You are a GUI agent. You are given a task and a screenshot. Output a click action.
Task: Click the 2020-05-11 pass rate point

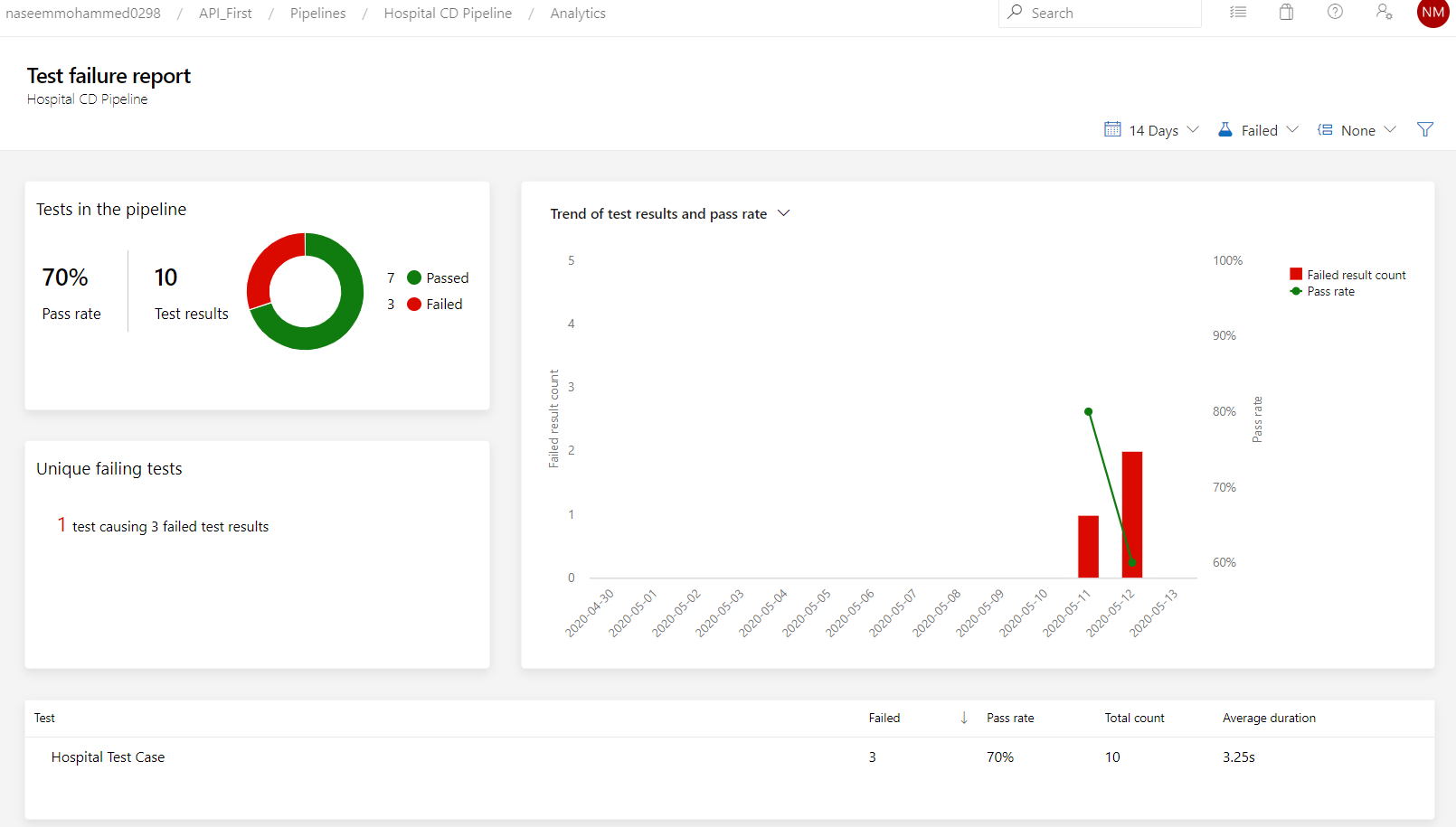(x=1089, y=411)
